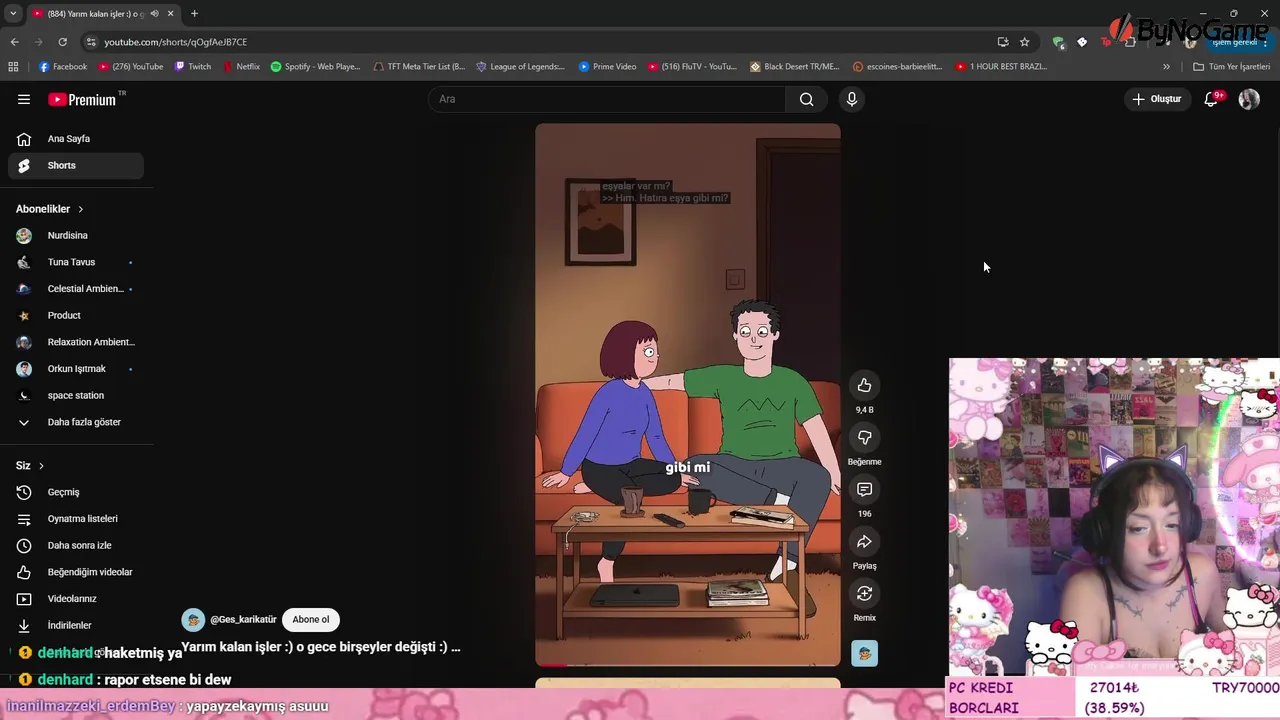Open Orkun Işıtmak channel

pyautogui.click(x=76, y=369)
